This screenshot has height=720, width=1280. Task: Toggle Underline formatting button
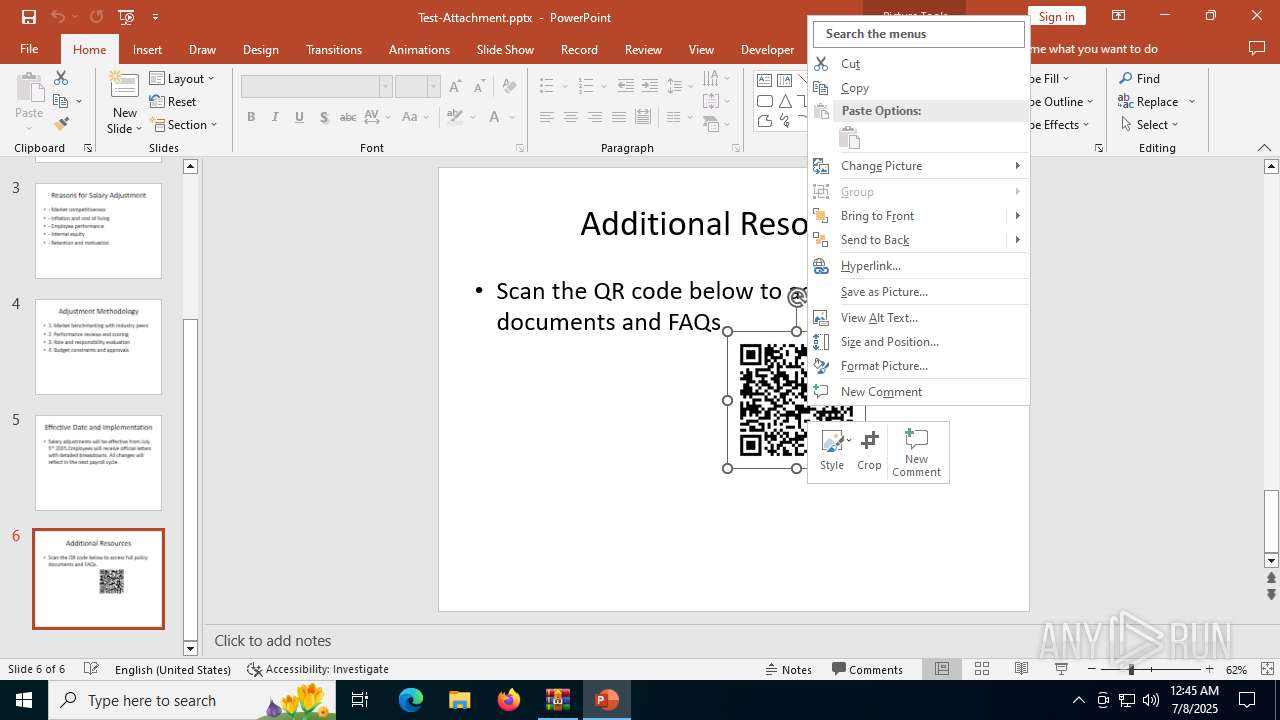coord(299,118)
